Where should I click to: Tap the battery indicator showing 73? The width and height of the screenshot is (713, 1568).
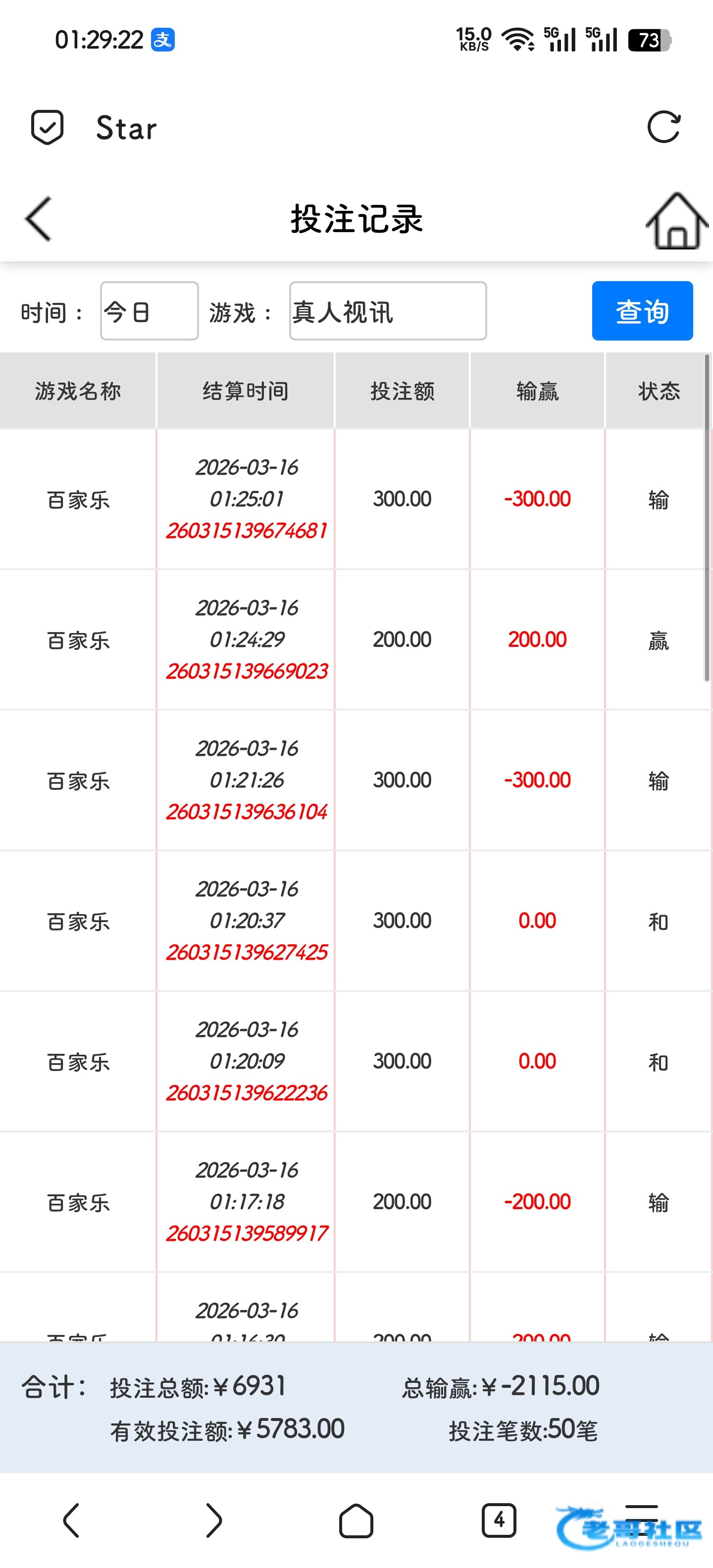point(649,40)
